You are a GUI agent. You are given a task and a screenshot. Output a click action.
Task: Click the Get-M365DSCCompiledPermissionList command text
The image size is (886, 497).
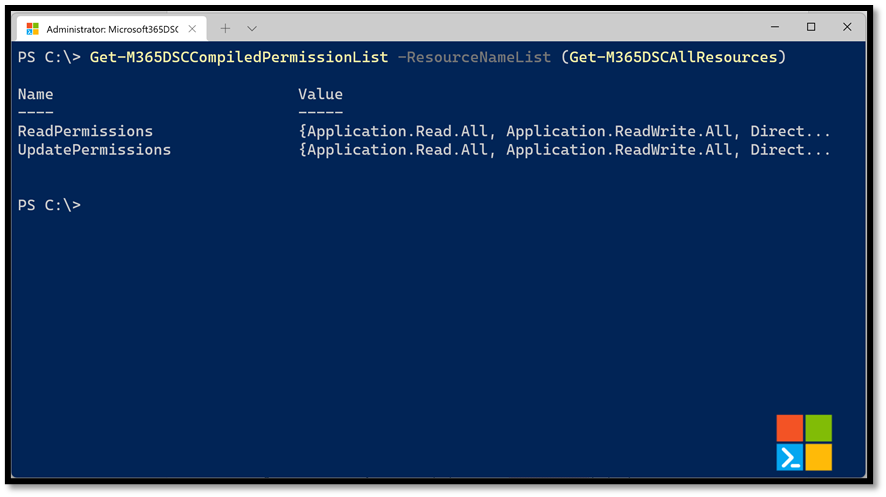239,57
